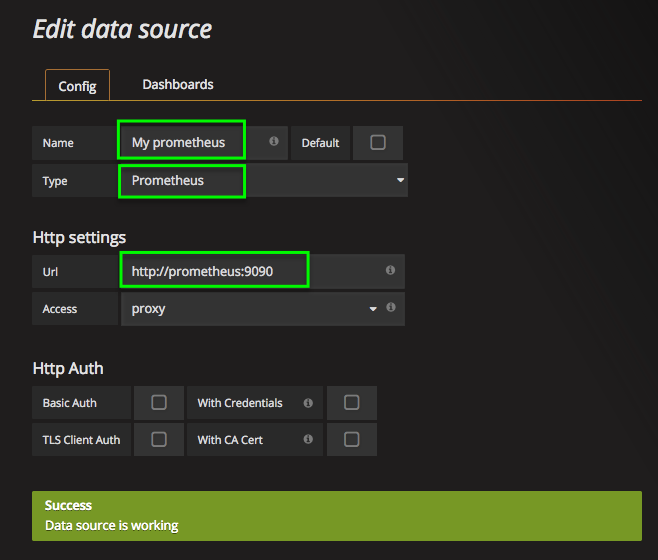Click the With CA Cert info icon
The width and height of the screenshot is (658, 560).
308,439
